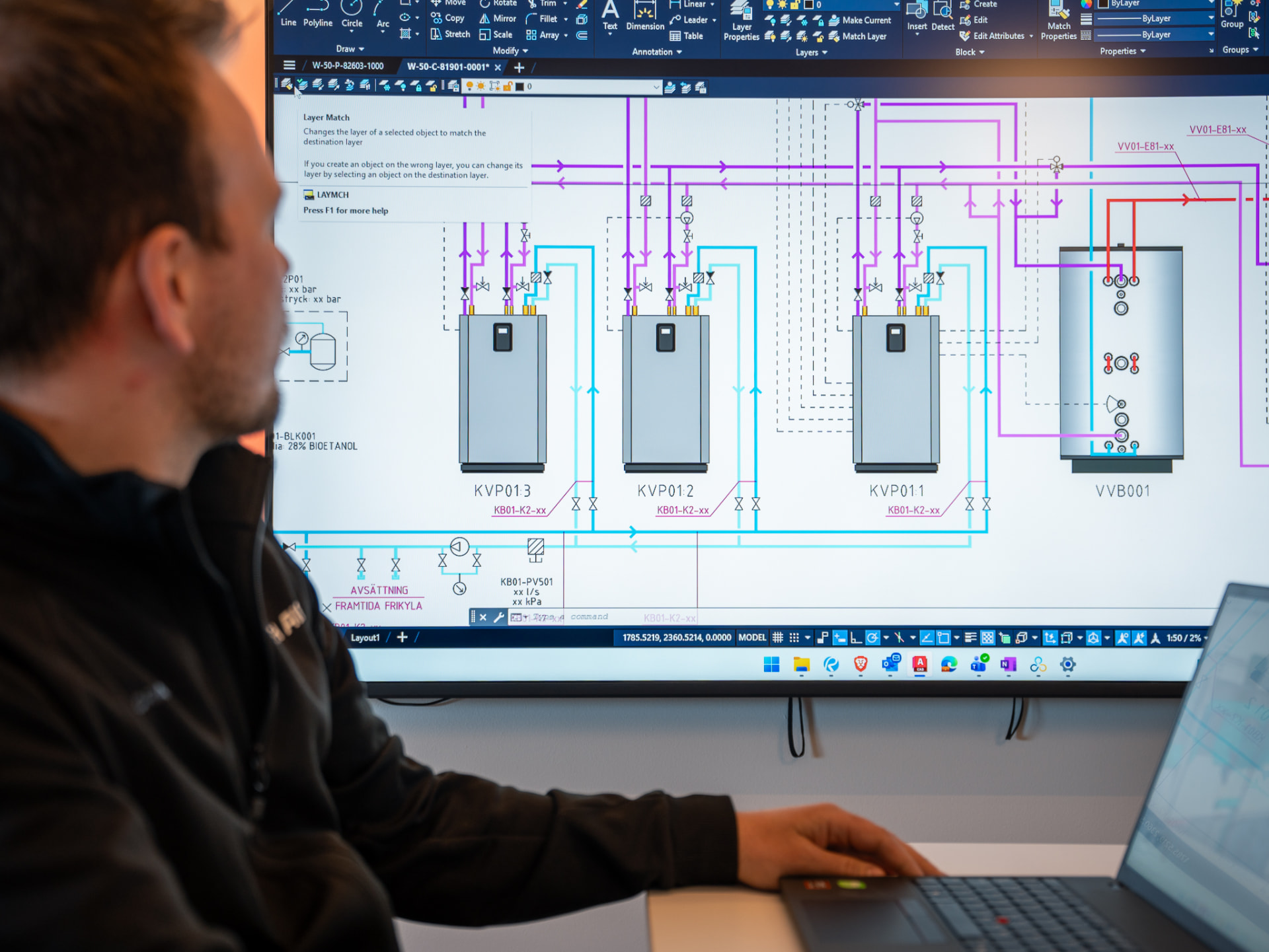Toggle dynamic input in status bar
1269x952 pixels.
tap(839, 638)
